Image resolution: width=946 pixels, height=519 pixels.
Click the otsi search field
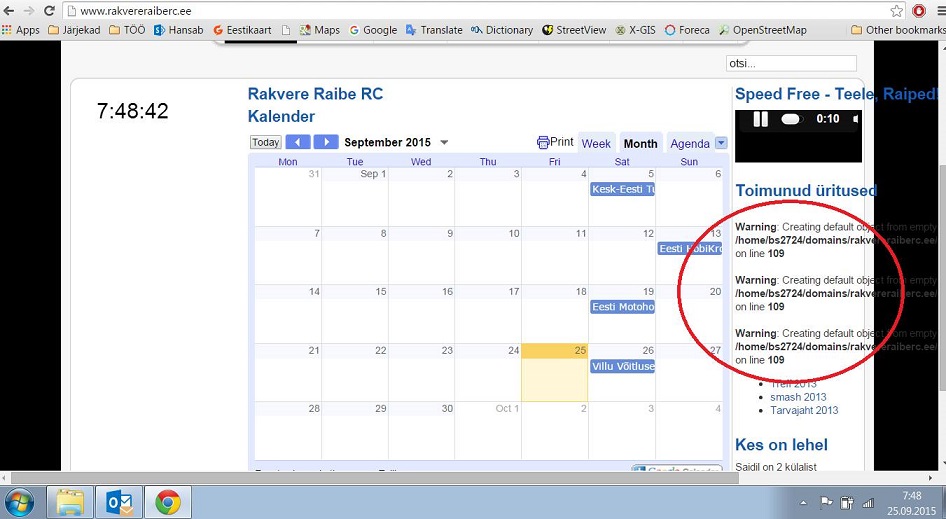click(791, 63)
